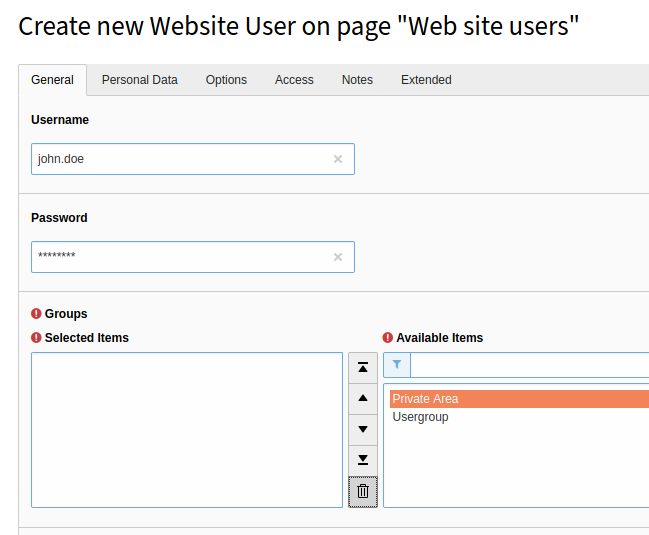This screenshot has height=535, width=649.
Task: Click the error icon beside Available Items
Action: tap(387, 338)
